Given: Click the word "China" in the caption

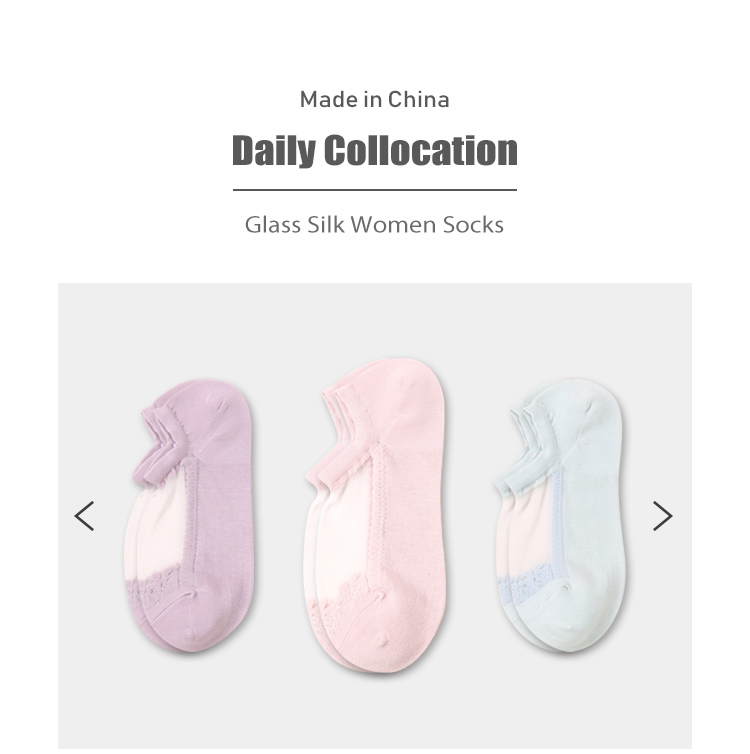Looking at the screenshot, I should pyautogui.click(x=419, y=100).
